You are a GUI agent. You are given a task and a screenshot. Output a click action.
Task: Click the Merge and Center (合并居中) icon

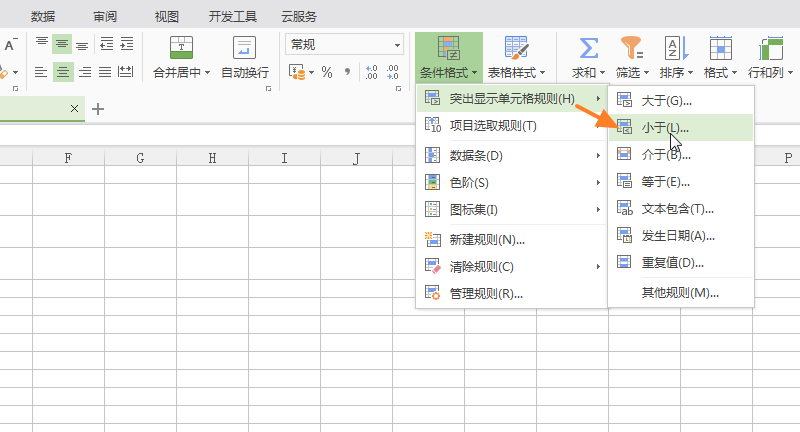181,48
